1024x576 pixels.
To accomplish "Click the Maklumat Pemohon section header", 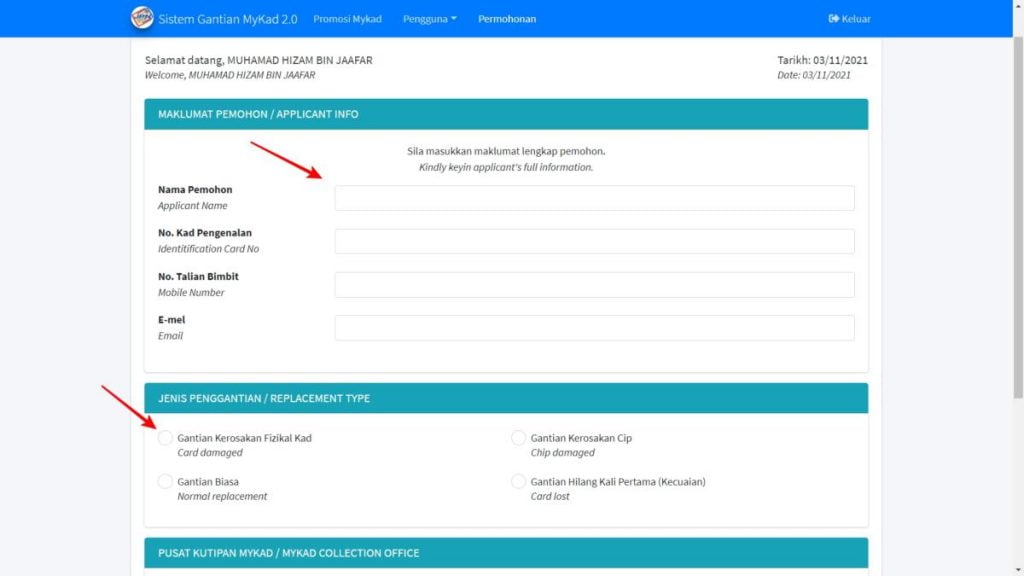I will (506, 114).
